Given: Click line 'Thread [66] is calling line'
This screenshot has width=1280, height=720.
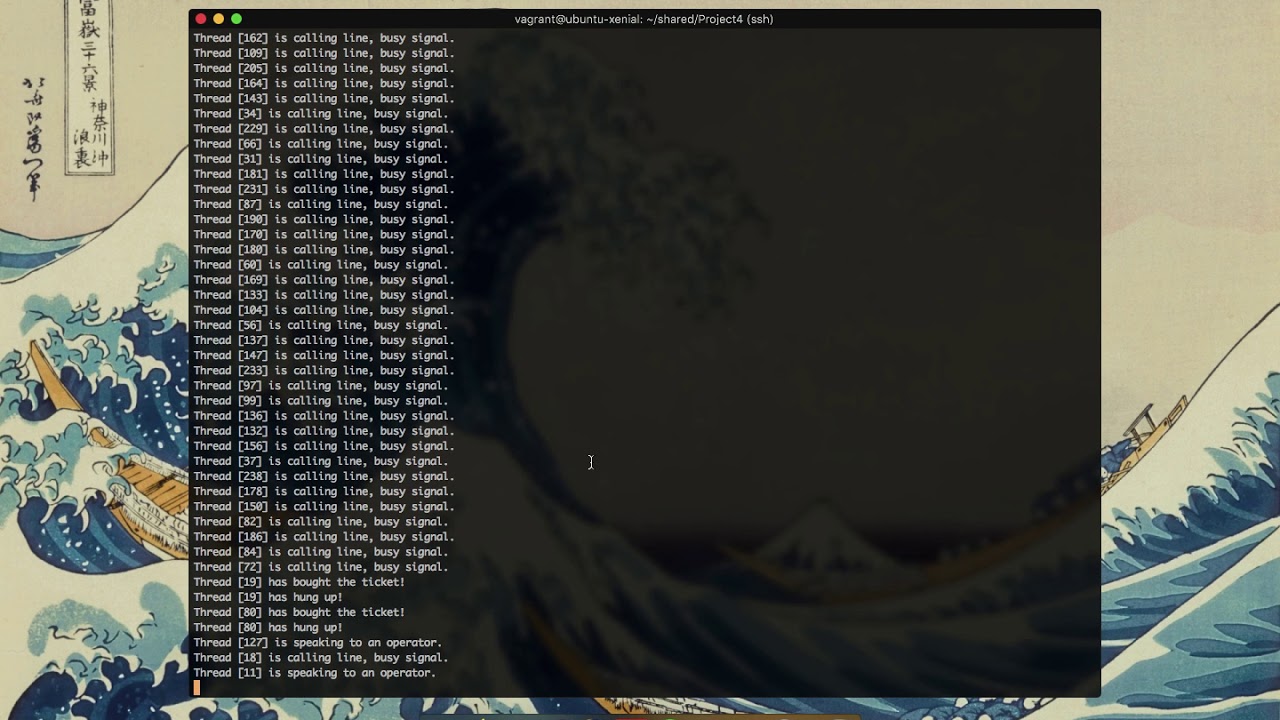Looking at the screenshot, I should coord(321,144).
